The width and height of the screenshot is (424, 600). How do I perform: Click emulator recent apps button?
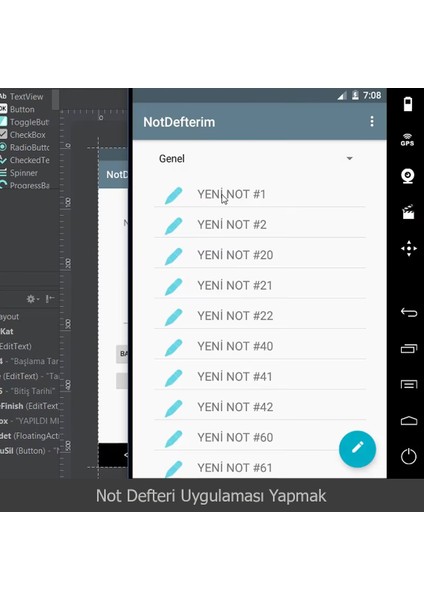click(x=409, y=349)
